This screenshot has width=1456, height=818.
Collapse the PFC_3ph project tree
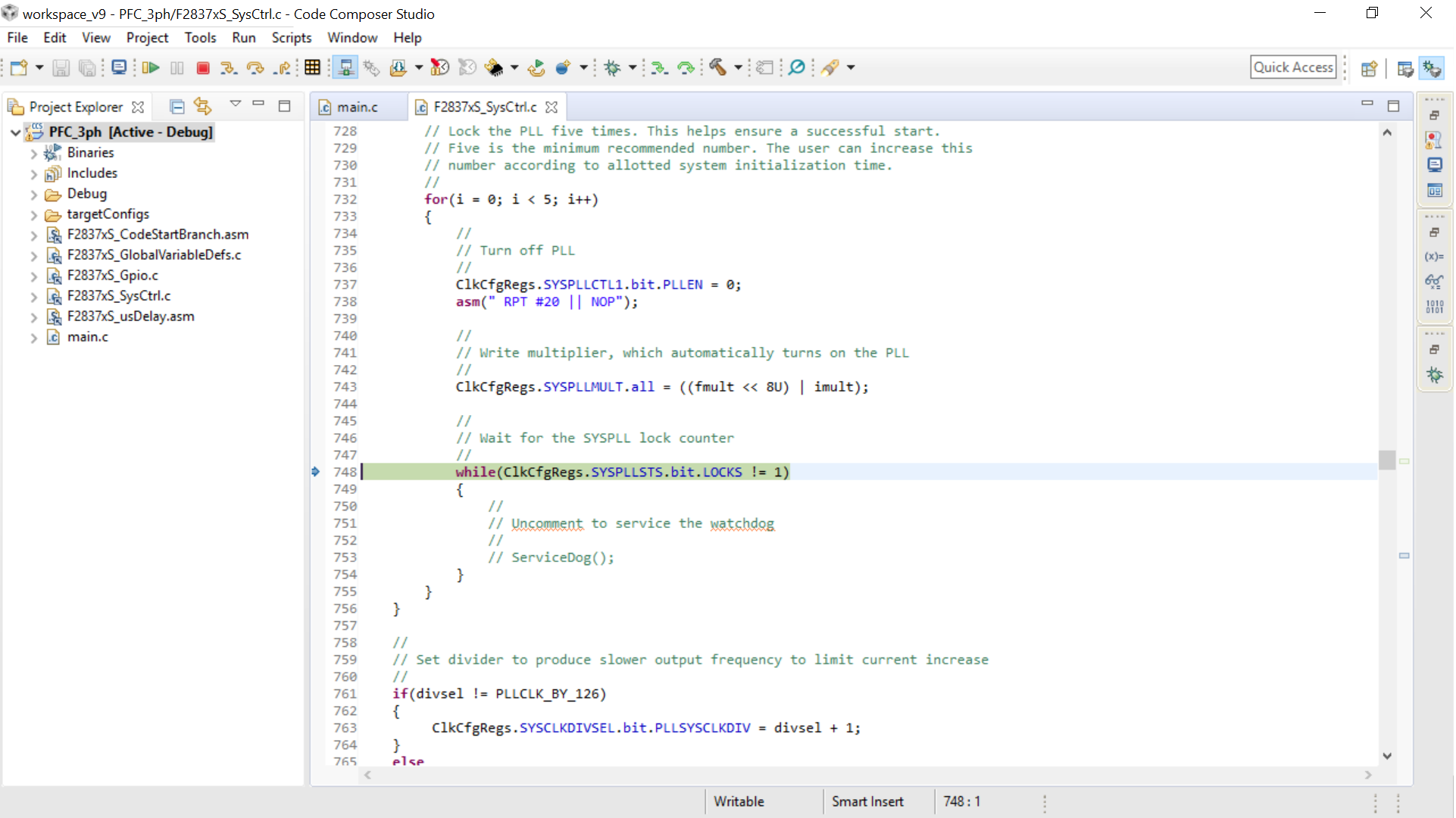pos(15,133)
